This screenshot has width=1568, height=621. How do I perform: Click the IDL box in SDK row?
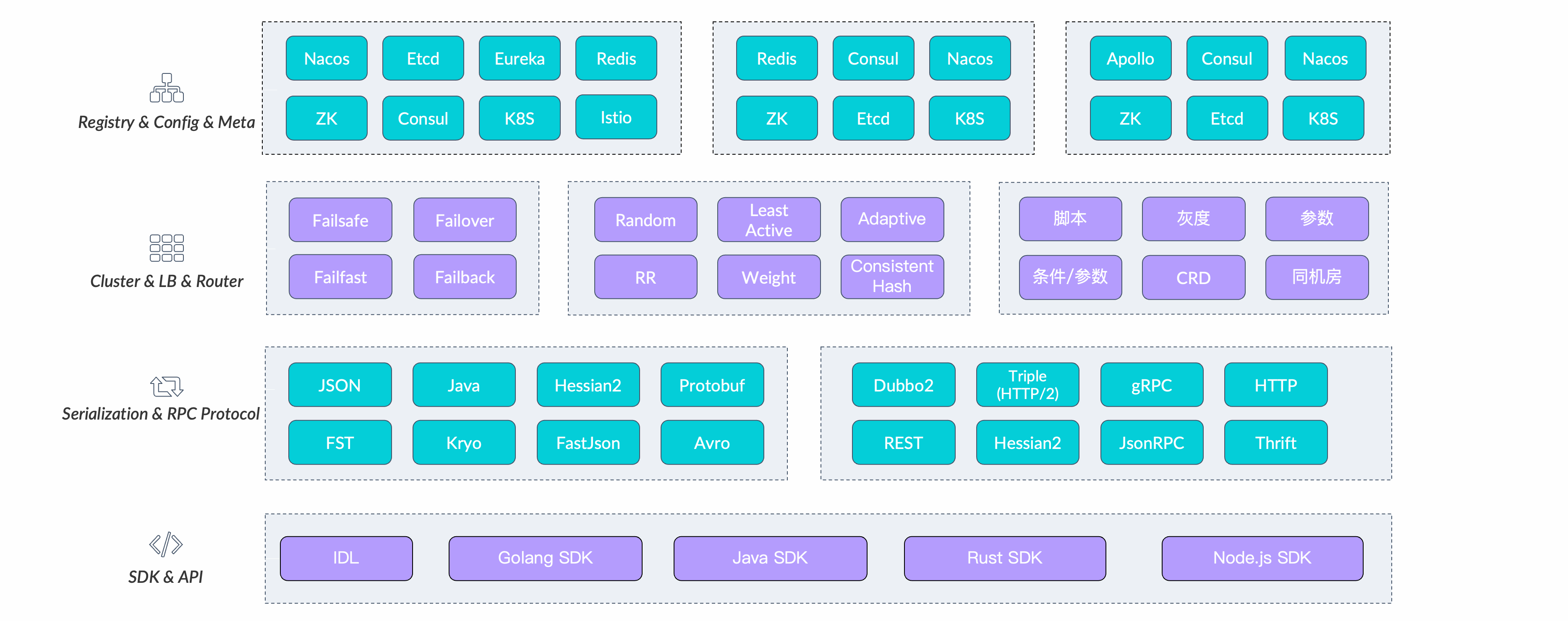click(346, 557)
